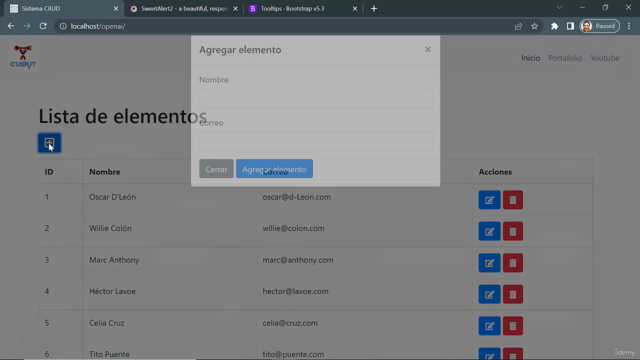Edit Willie Colón entry

point(489,231)
